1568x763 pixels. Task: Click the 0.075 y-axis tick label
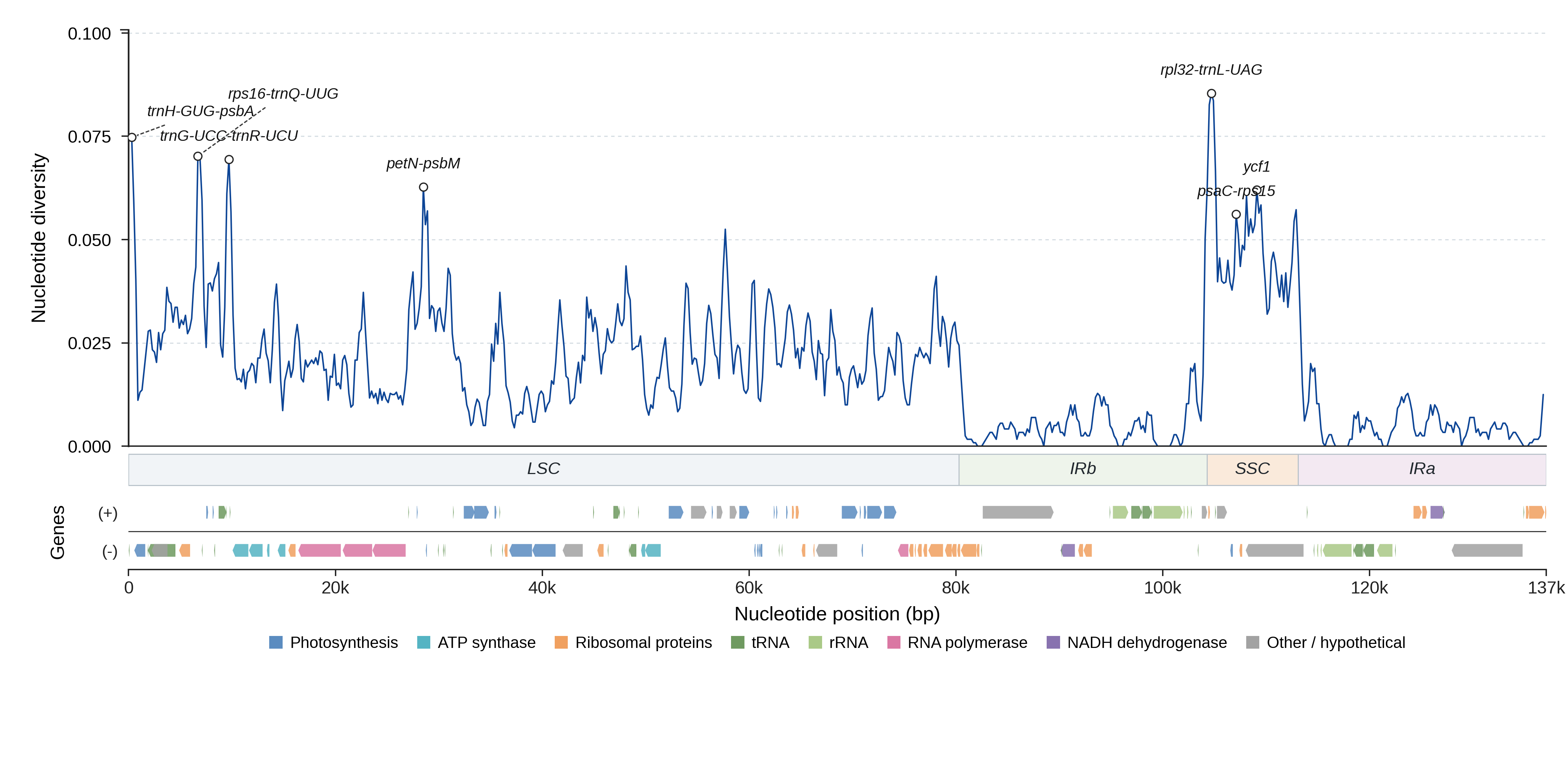pyautogui.click(x=90, y=137)
